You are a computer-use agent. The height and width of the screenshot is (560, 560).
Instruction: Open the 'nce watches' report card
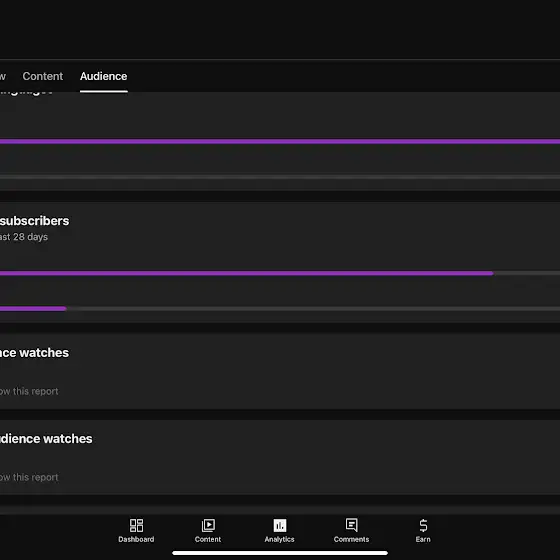(280, 371)
